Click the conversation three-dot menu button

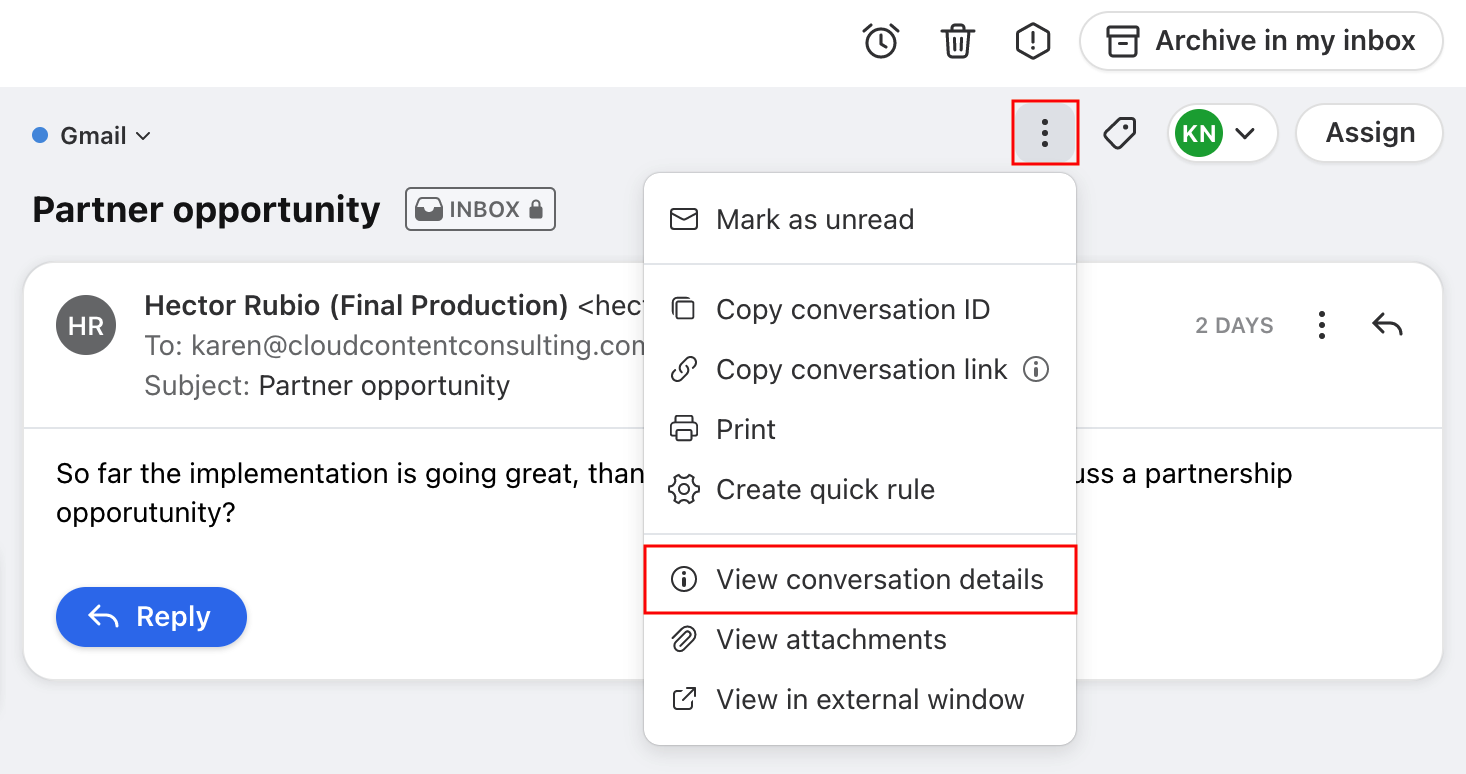pyautogui.click(x=1044, y=133)
